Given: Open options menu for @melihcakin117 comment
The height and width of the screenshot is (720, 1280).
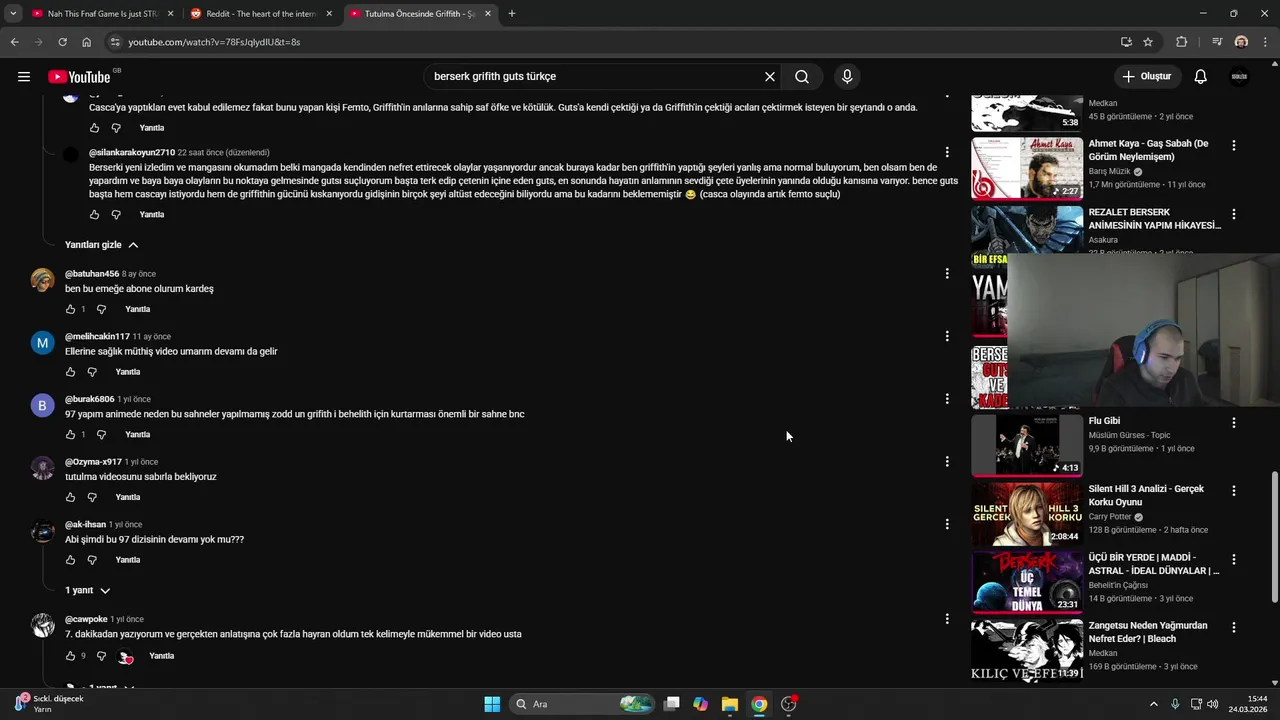Looking at the screenshot, I should [947, 336].
